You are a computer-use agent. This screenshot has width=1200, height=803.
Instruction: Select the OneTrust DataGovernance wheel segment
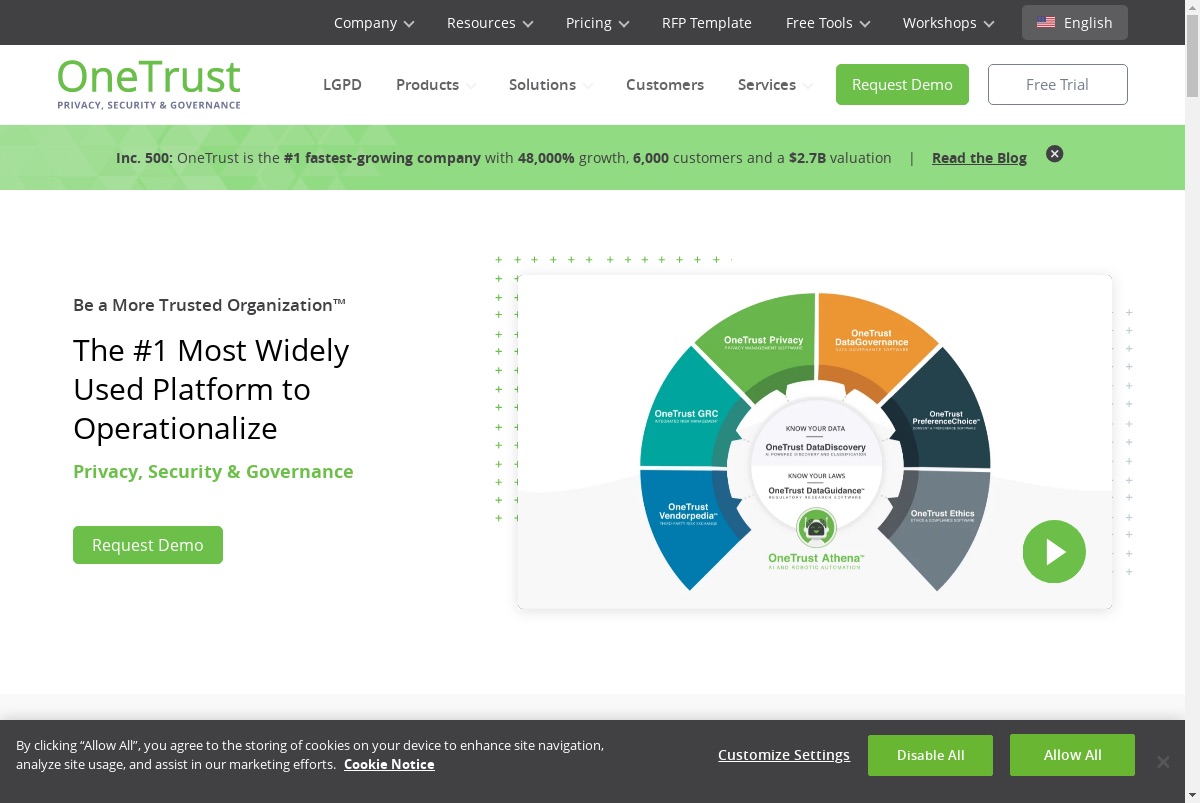[871, 341]
